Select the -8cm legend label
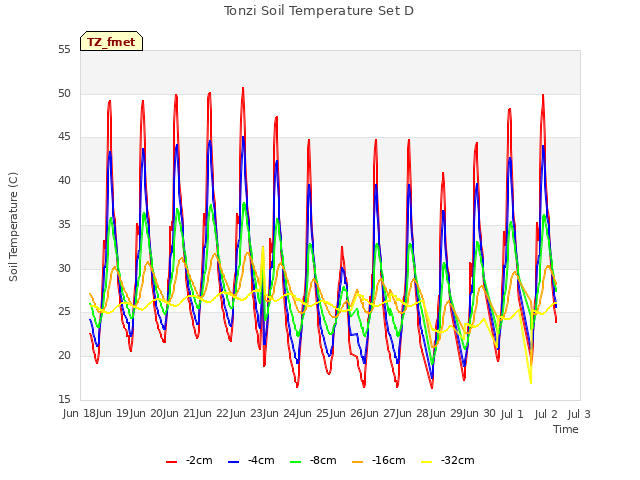The image size is (640, 480). point(323,460)
